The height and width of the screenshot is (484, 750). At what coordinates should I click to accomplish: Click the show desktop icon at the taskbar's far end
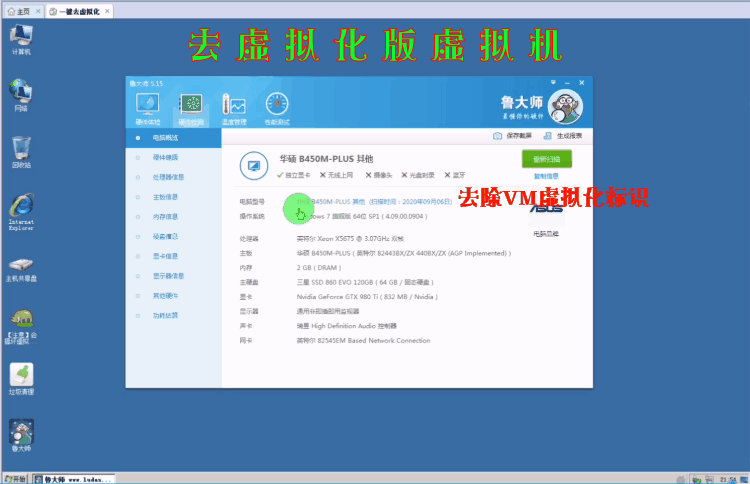[x=744, y=479]
